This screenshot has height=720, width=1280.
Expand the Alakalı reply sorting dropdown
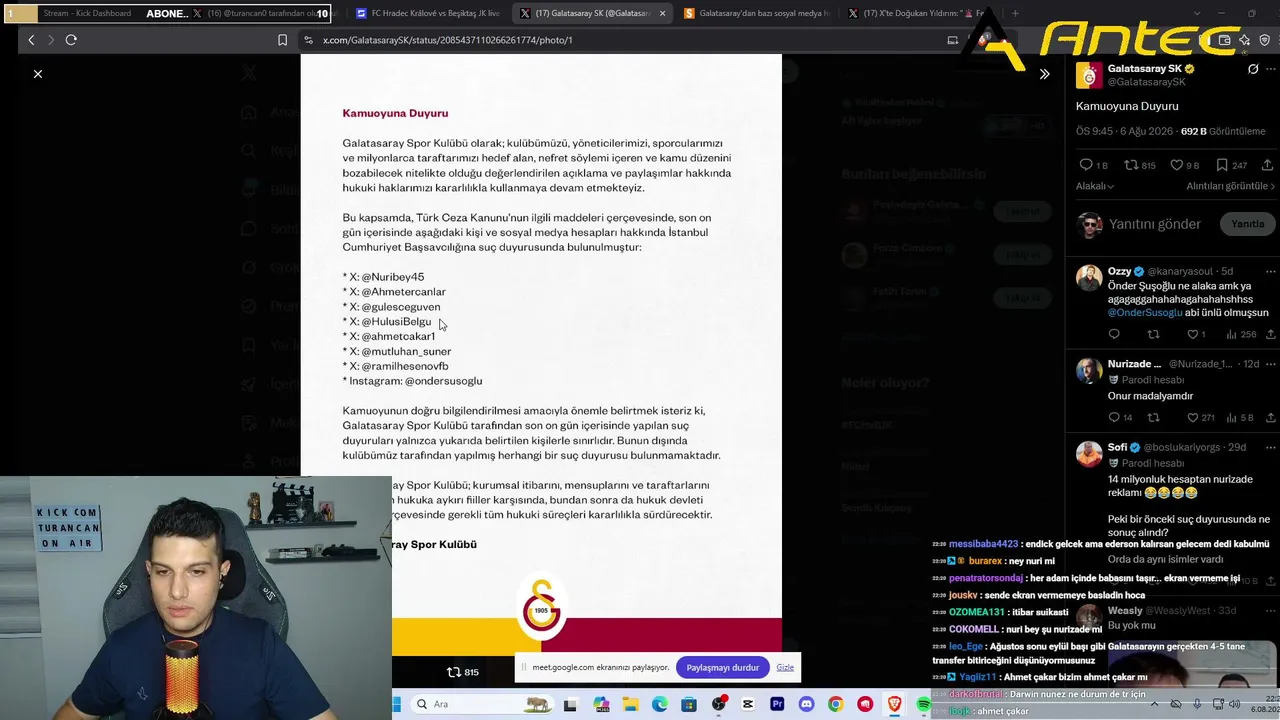tap(1095, 186)
